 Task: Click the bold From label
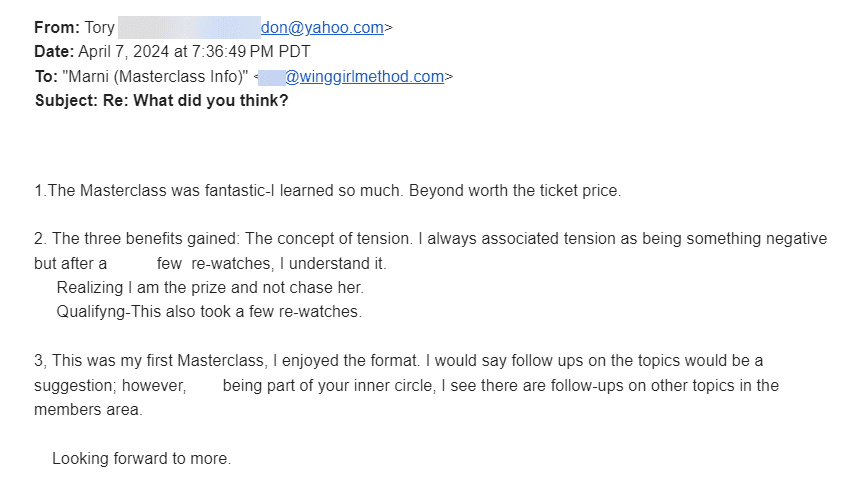click(56, 28)
